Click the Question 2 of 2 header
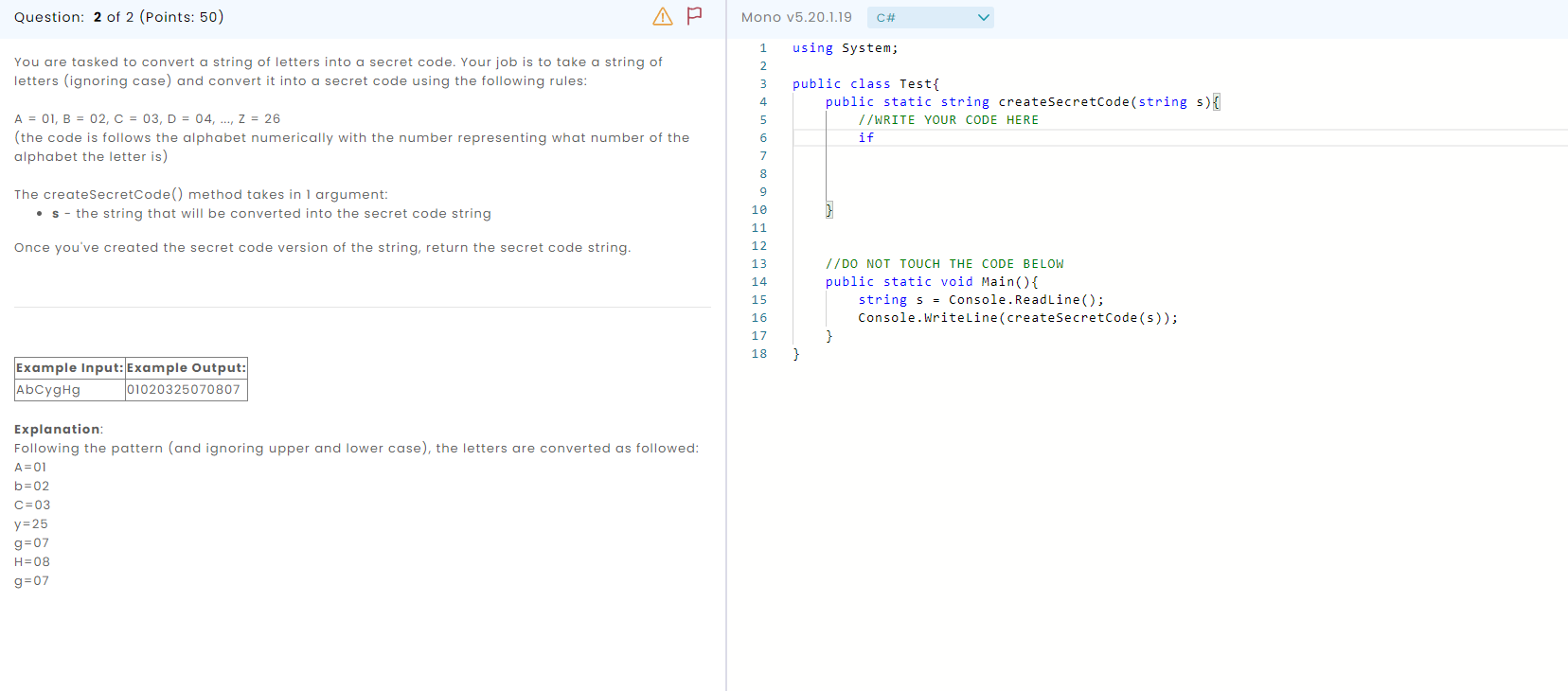 coord(119,17)
